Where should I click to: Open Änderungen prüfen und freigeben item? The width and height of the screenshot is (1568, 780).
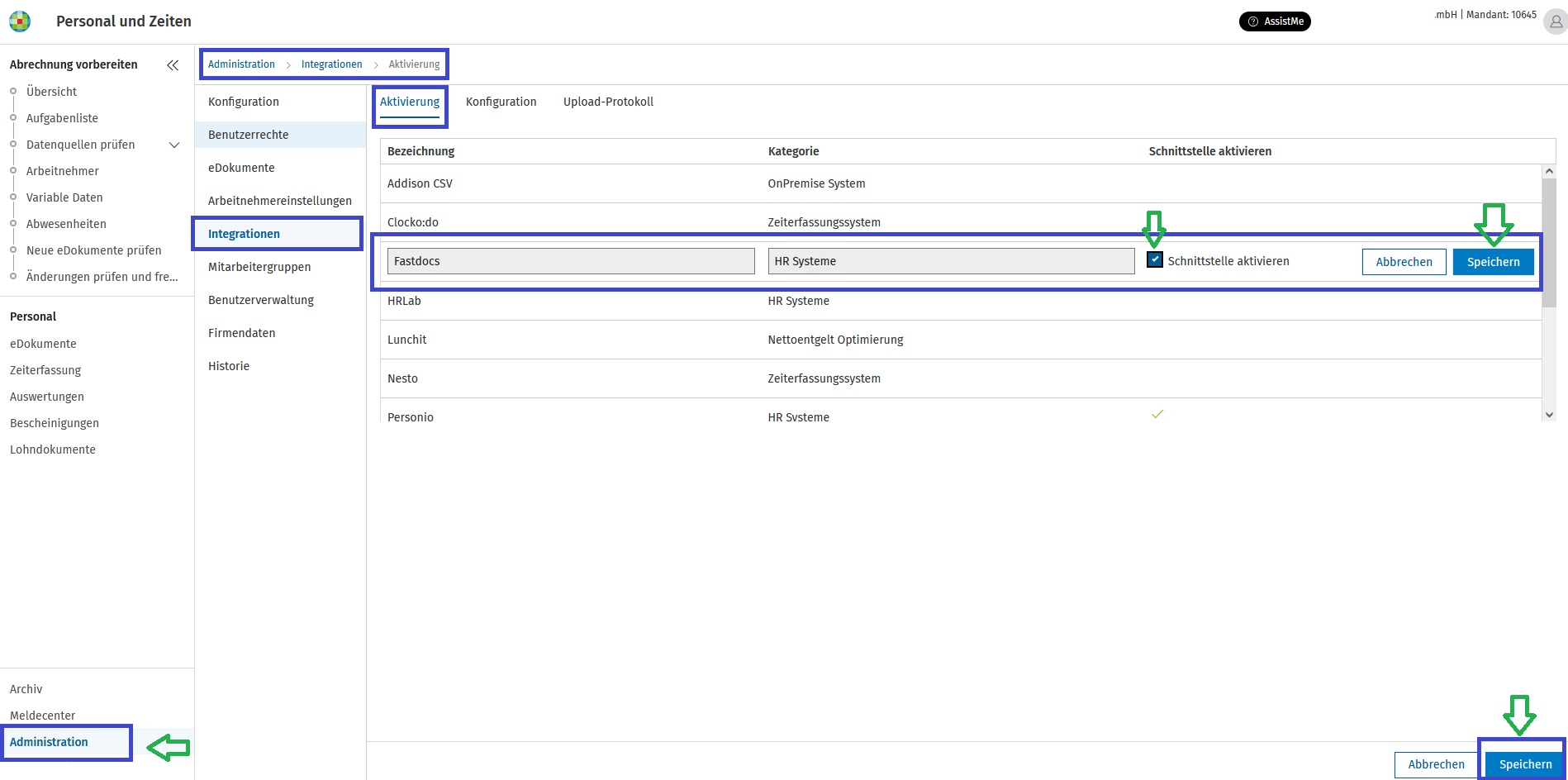point(102,277)
